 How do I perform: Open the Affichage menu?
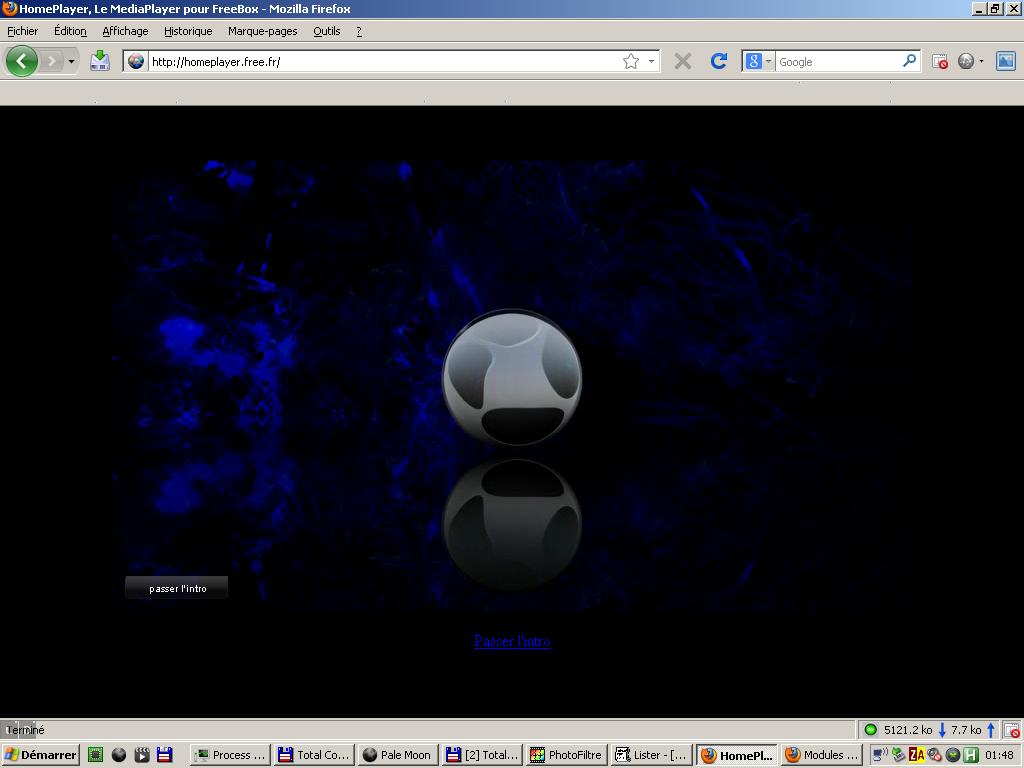(125, 31)
